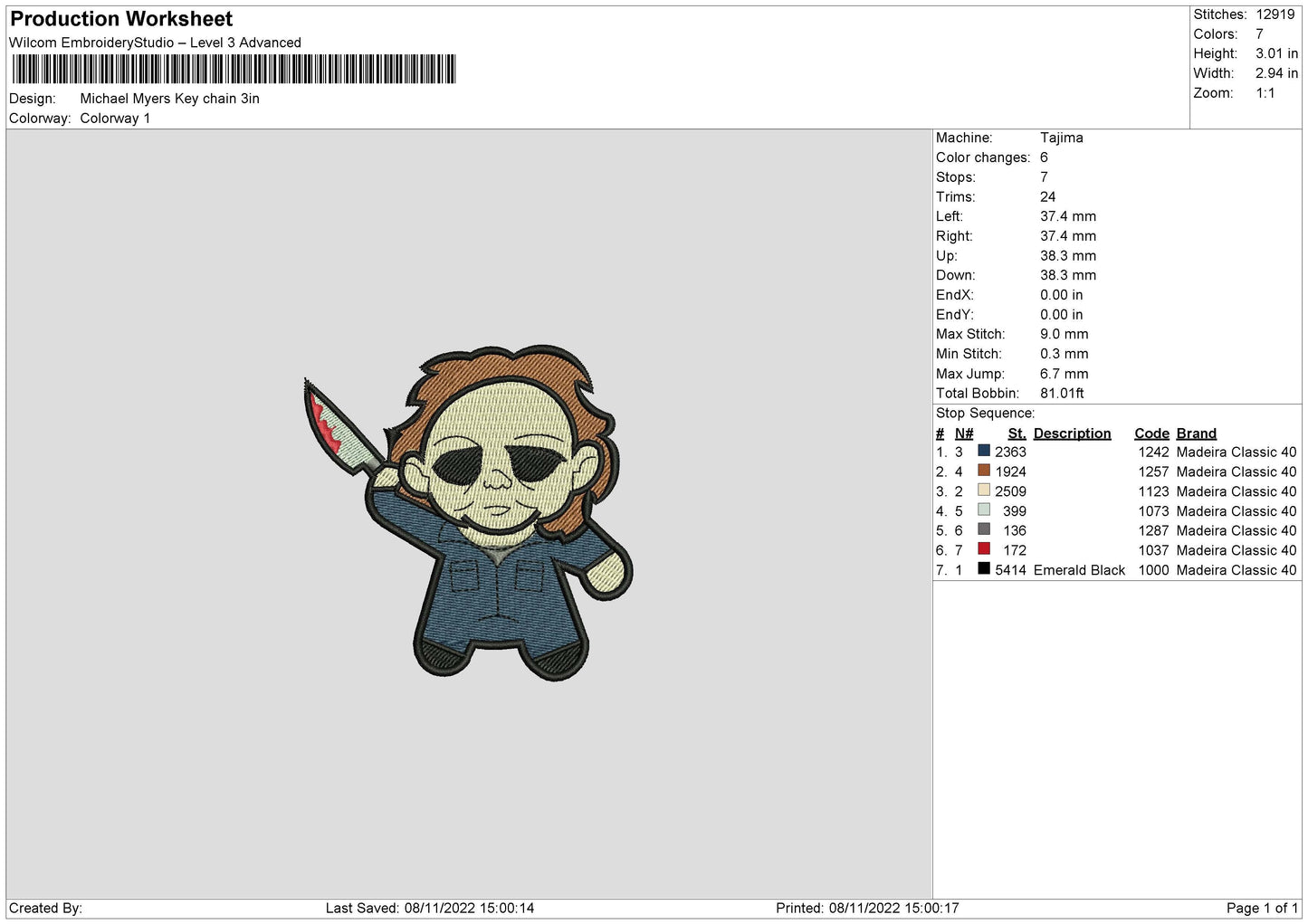This screenshot has height=924, width=1308.
Task: Click the 'Last Saved: 08/11/2022 15:00:14' footer text
Action: [430, 909]
